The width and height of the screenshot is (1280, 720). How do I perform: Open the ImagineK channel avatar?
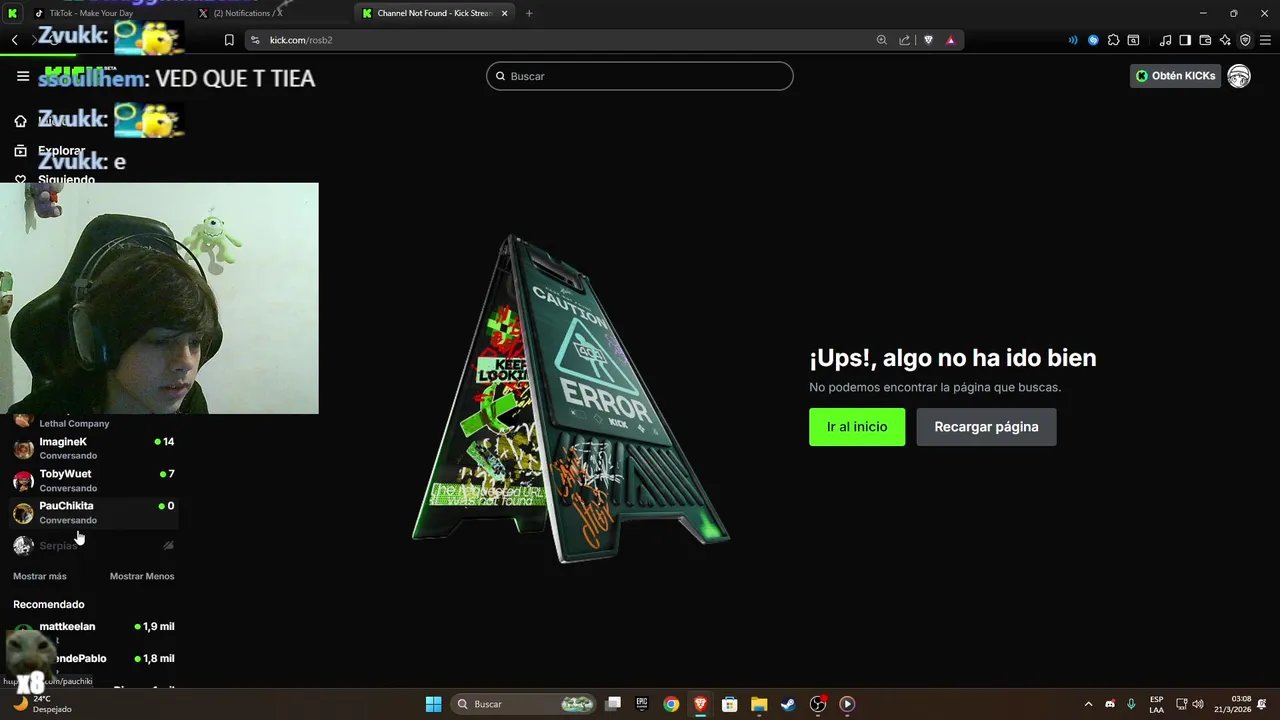click(x=23, y=449)
